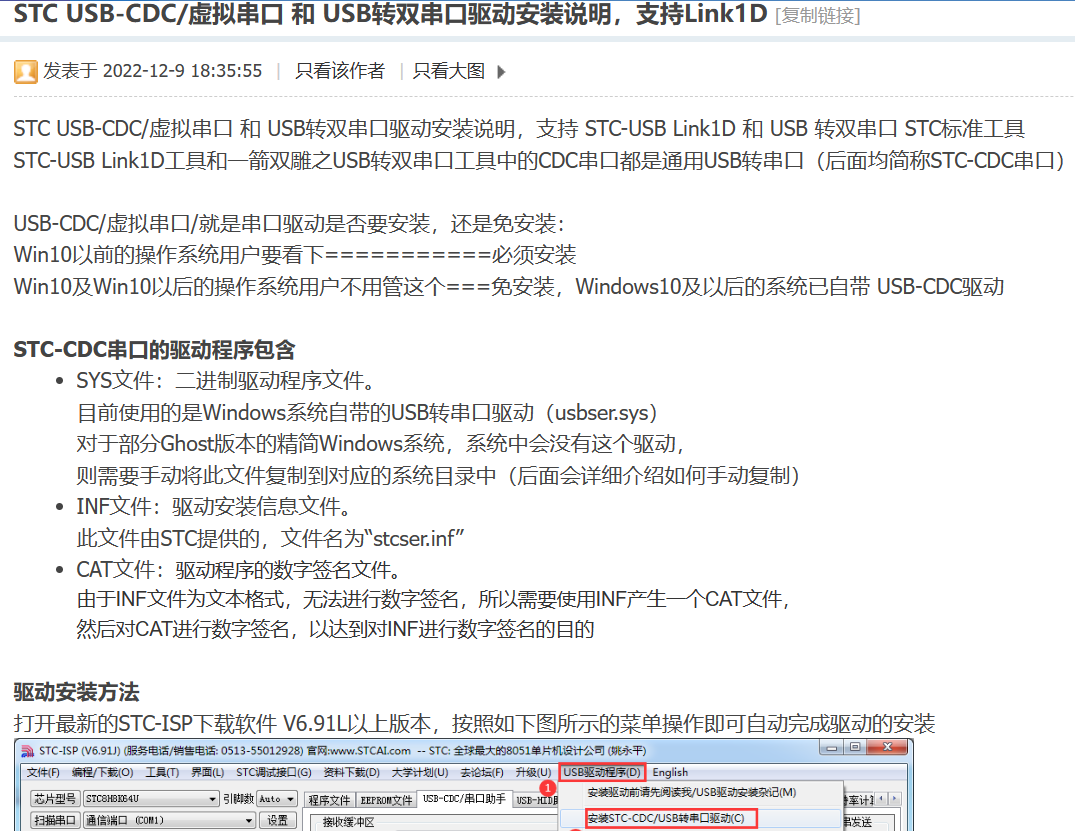This screenshot has height=831, width=1075.
Task: Choose 安装STC-CDC/USB转串口驱动(C) menu entry
Action: pos(666,818)
